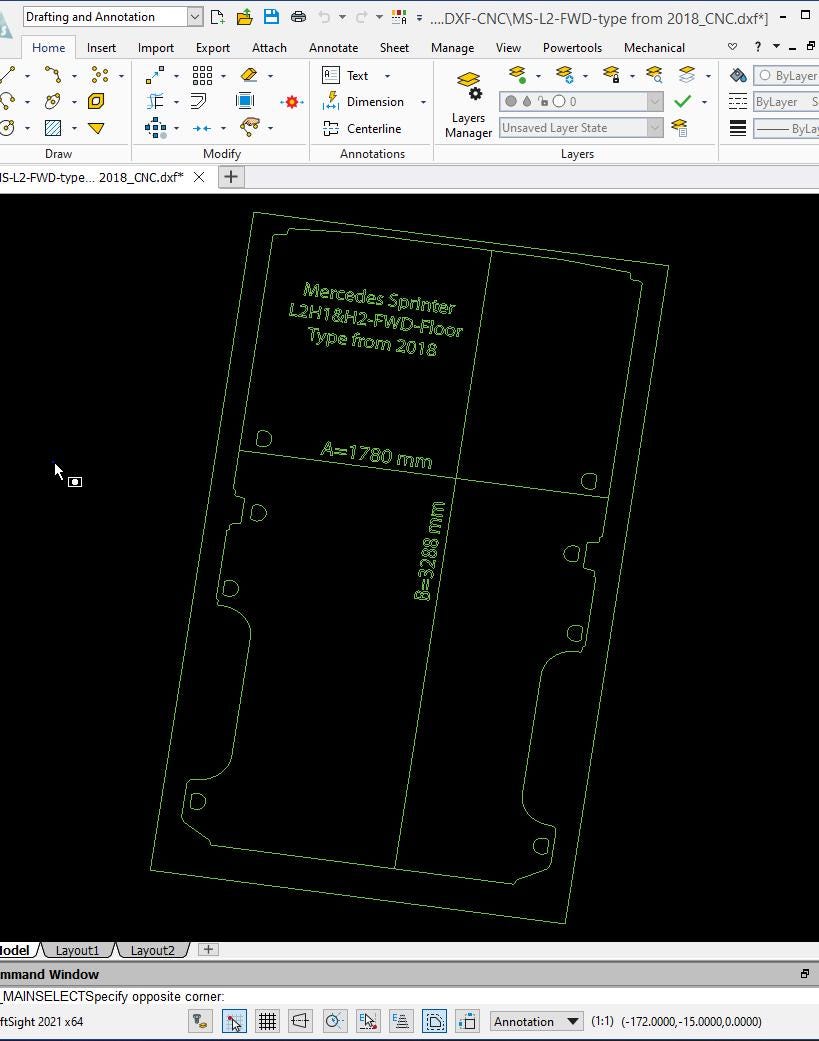Open the ByLayer line color box
Viewport: 819px width, 1041px height.
786,75
